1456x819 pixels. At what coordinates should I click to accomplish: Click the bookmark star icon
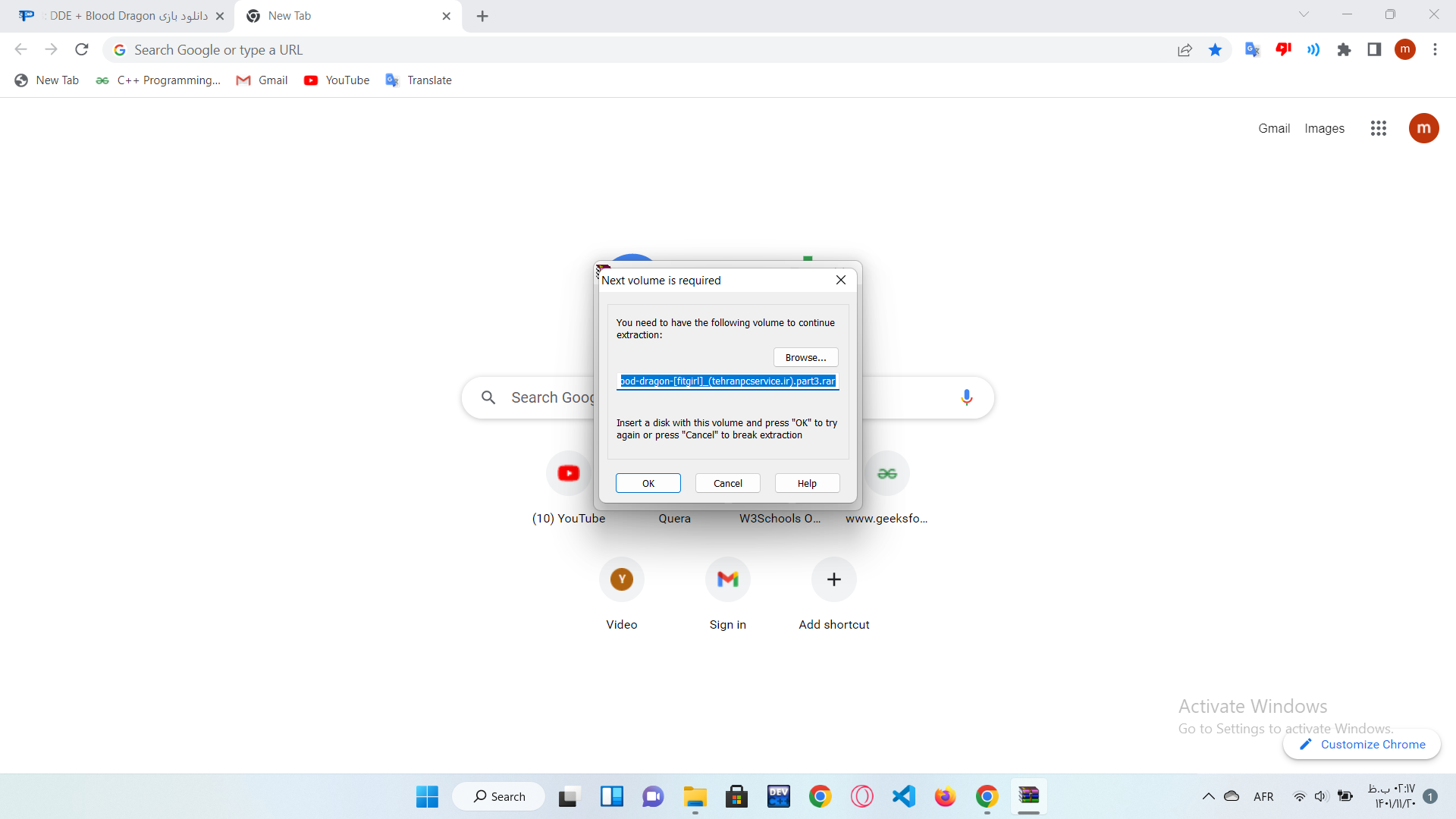click(1215, 50)
